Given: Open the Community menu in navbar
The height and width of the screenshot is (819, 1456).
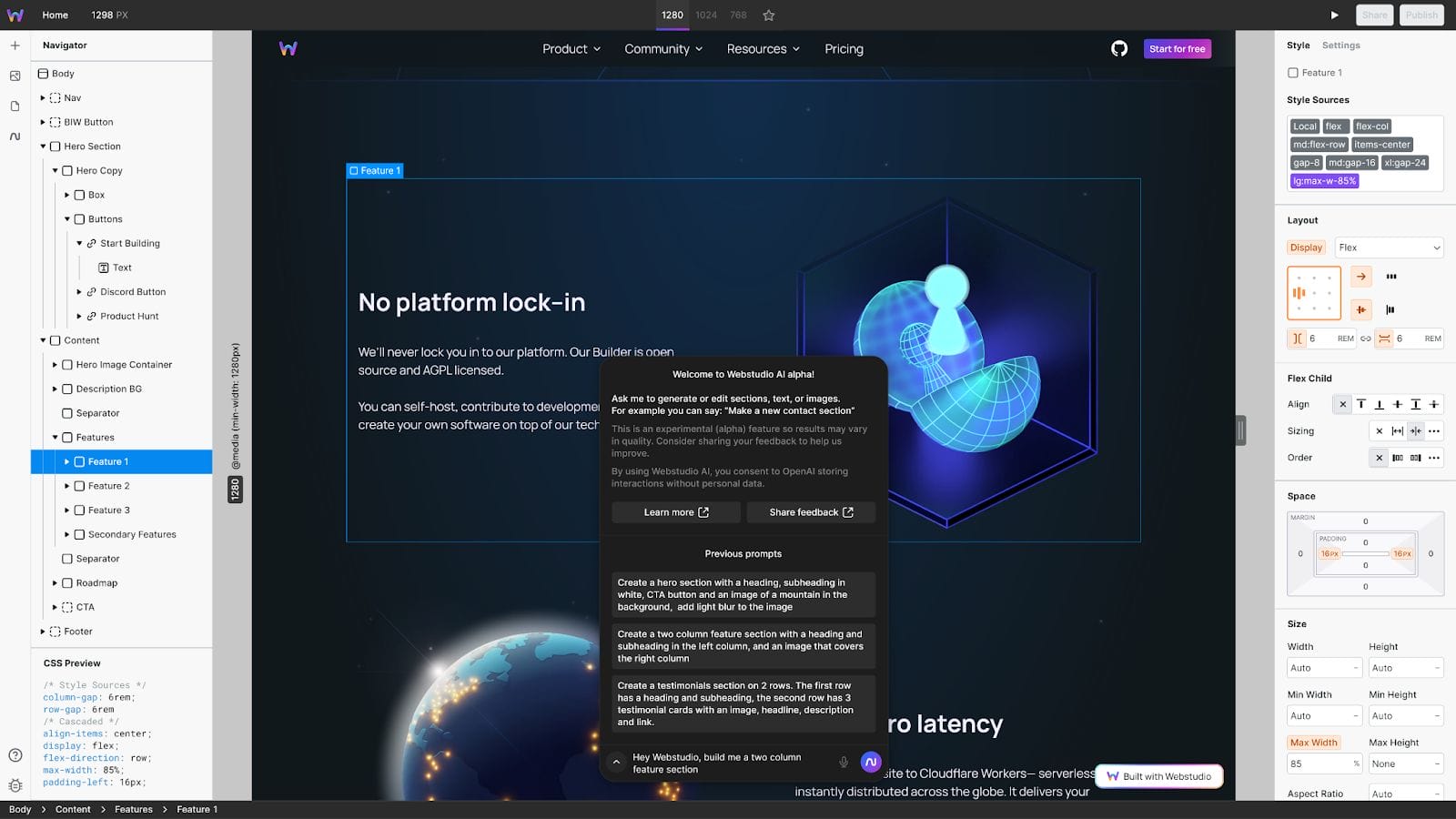Looking at the screenshot, I should point(663,49).
